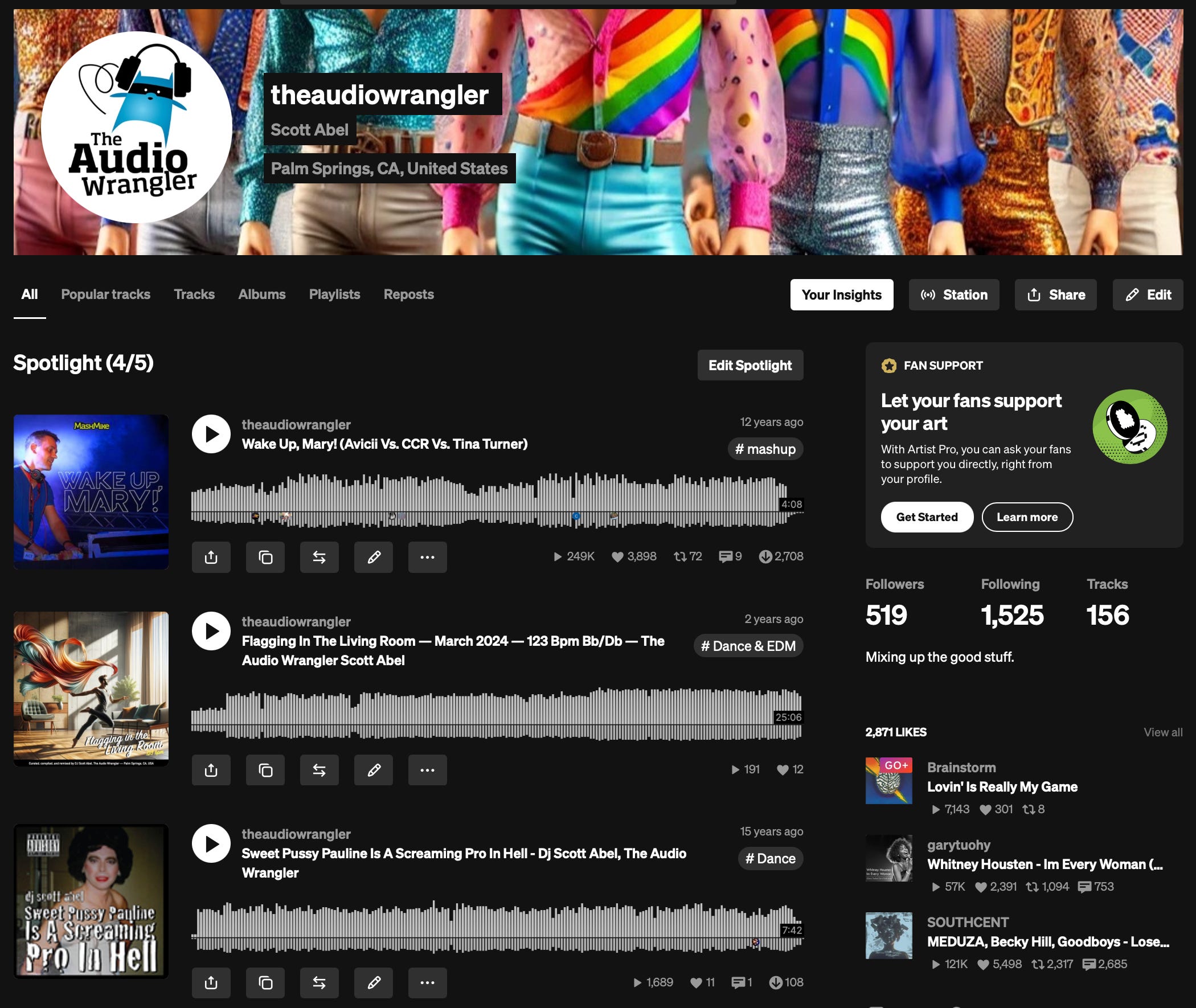The image size is (1196, 1008).
Task: Open Your Insights
Action: pos(841,295)
